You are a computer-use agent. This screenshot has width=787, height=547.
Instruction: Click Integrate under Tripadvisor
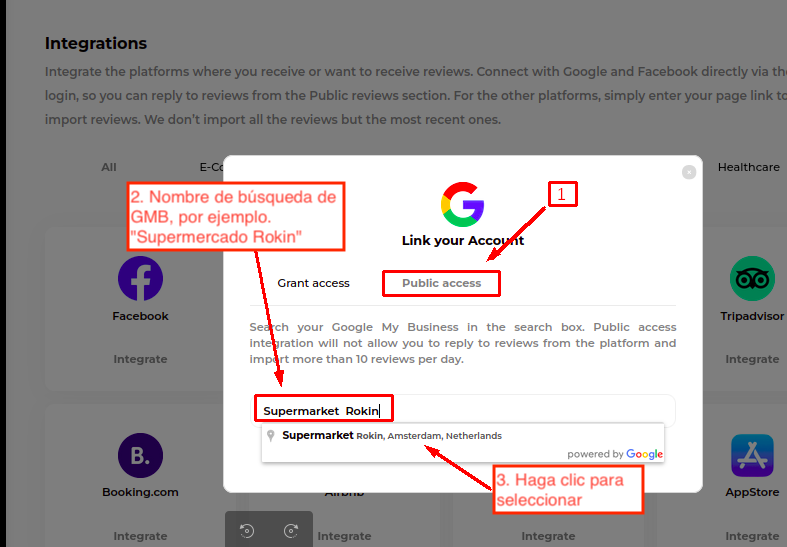(752, 359)
